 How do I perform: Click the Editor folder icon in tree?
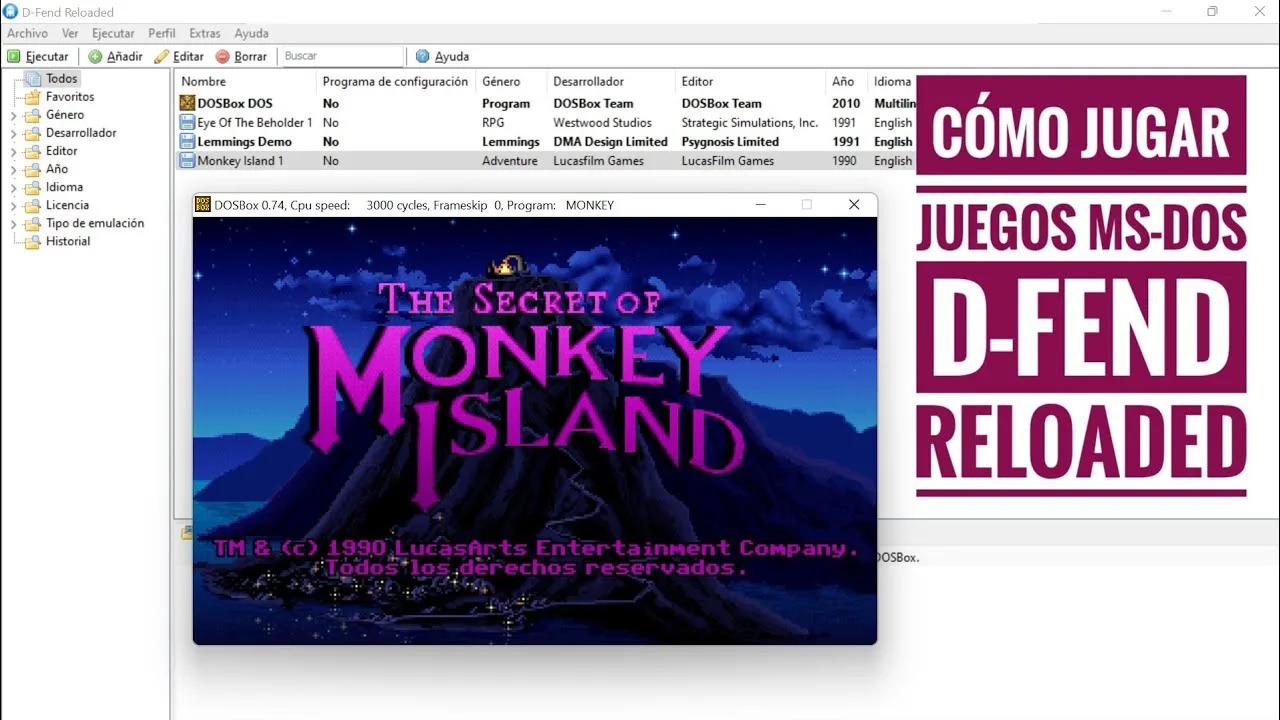33,151
